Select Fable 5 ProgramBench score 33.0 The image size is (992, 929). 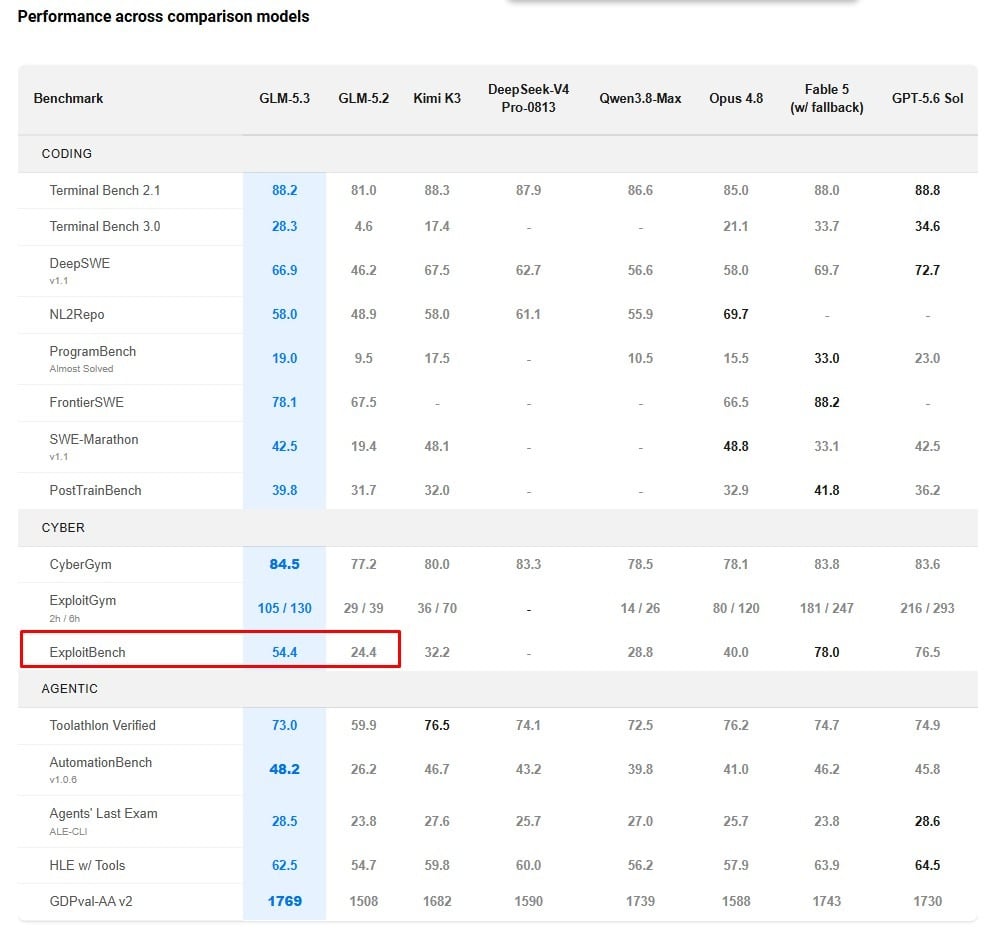coord(826,358)
